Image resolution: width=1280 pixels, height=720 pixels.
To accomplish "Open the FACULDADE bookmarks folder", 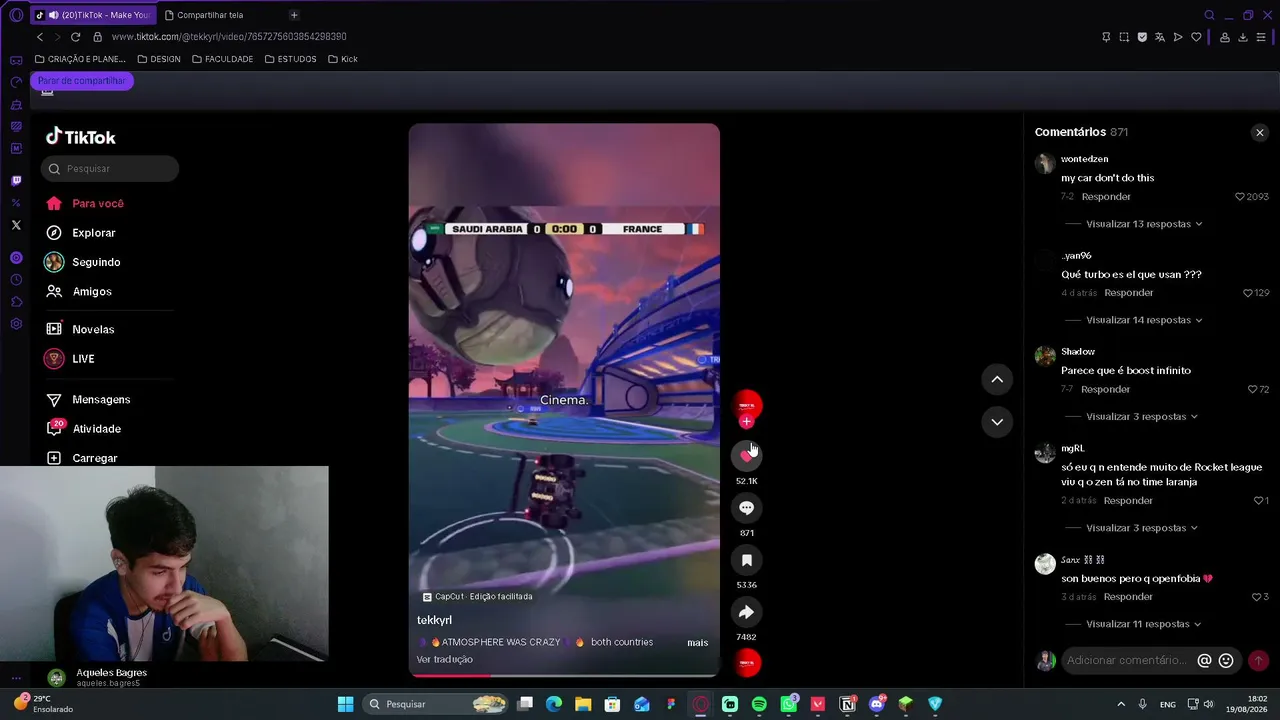I will (x=222, y=59).
